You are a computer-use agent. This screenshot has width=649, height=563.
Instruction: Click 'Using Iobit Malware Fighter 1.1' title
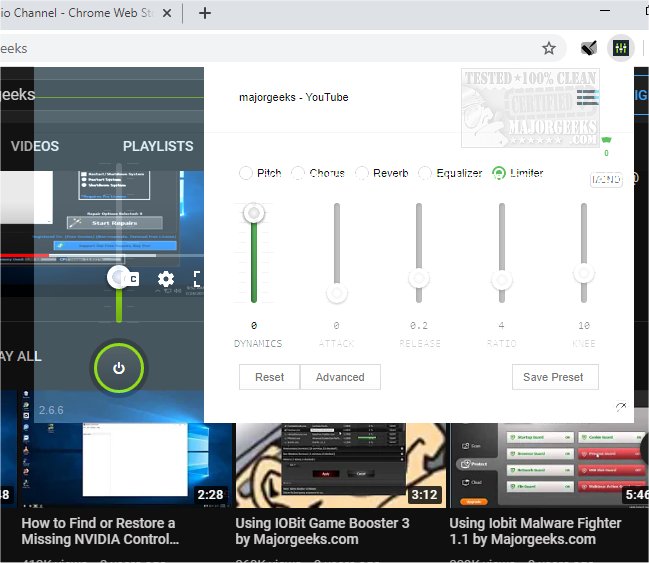coord(536,531)
